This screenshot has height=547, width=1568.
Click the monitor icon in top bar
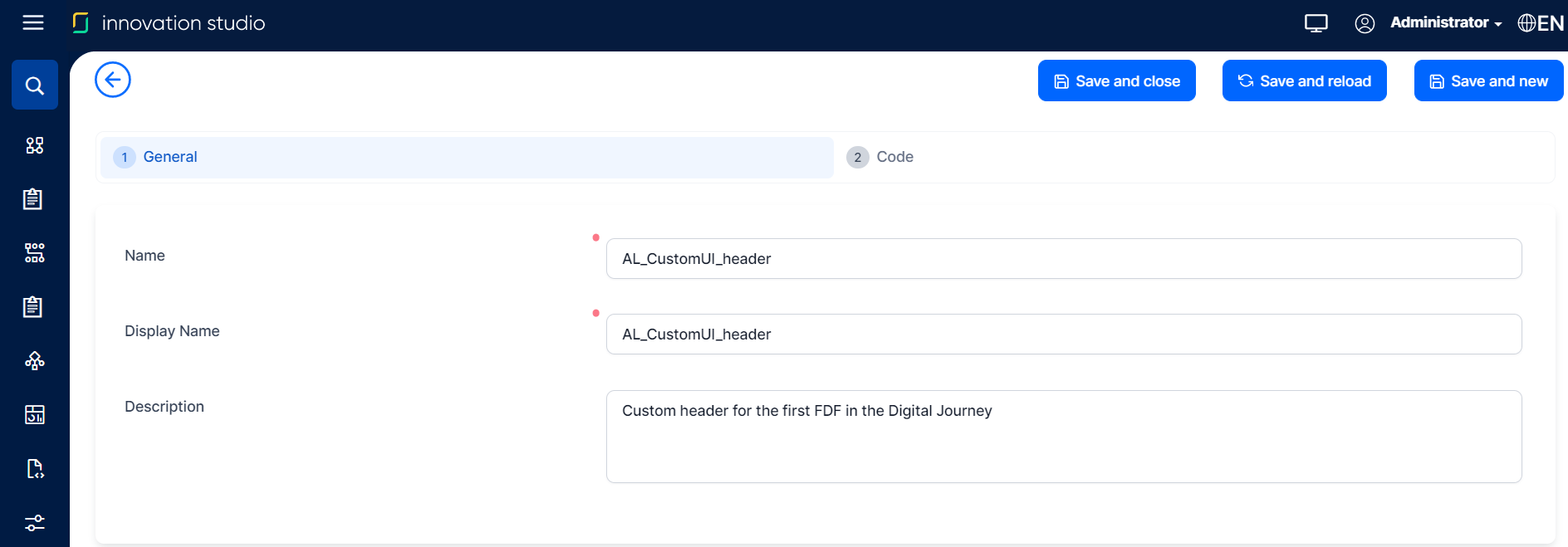coord(1316,23)
